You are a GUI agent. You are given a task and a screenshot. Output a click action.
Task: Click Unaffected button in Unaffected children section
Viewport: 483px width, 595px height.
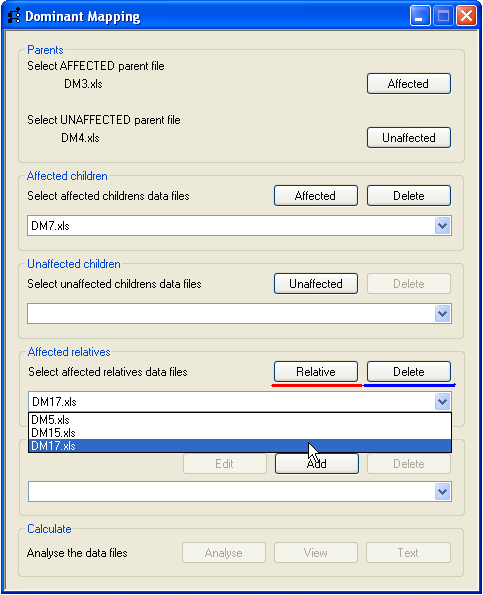316,283
